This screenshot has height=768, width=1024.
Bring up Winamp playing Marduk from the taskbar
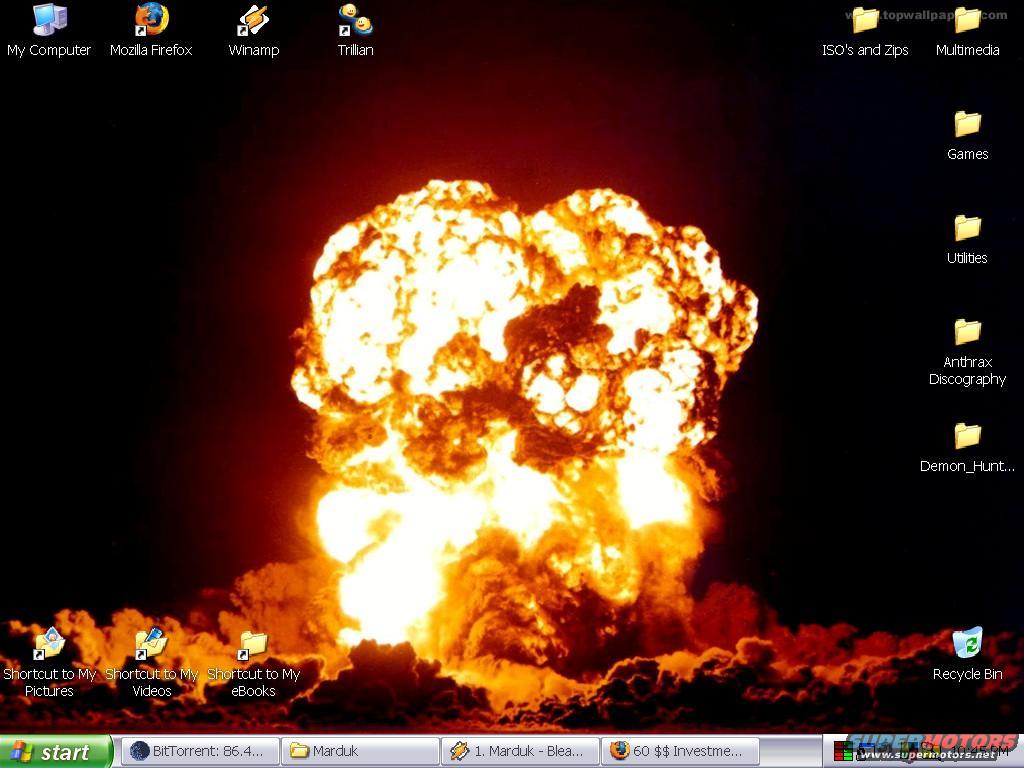click(x=519, y=751)
